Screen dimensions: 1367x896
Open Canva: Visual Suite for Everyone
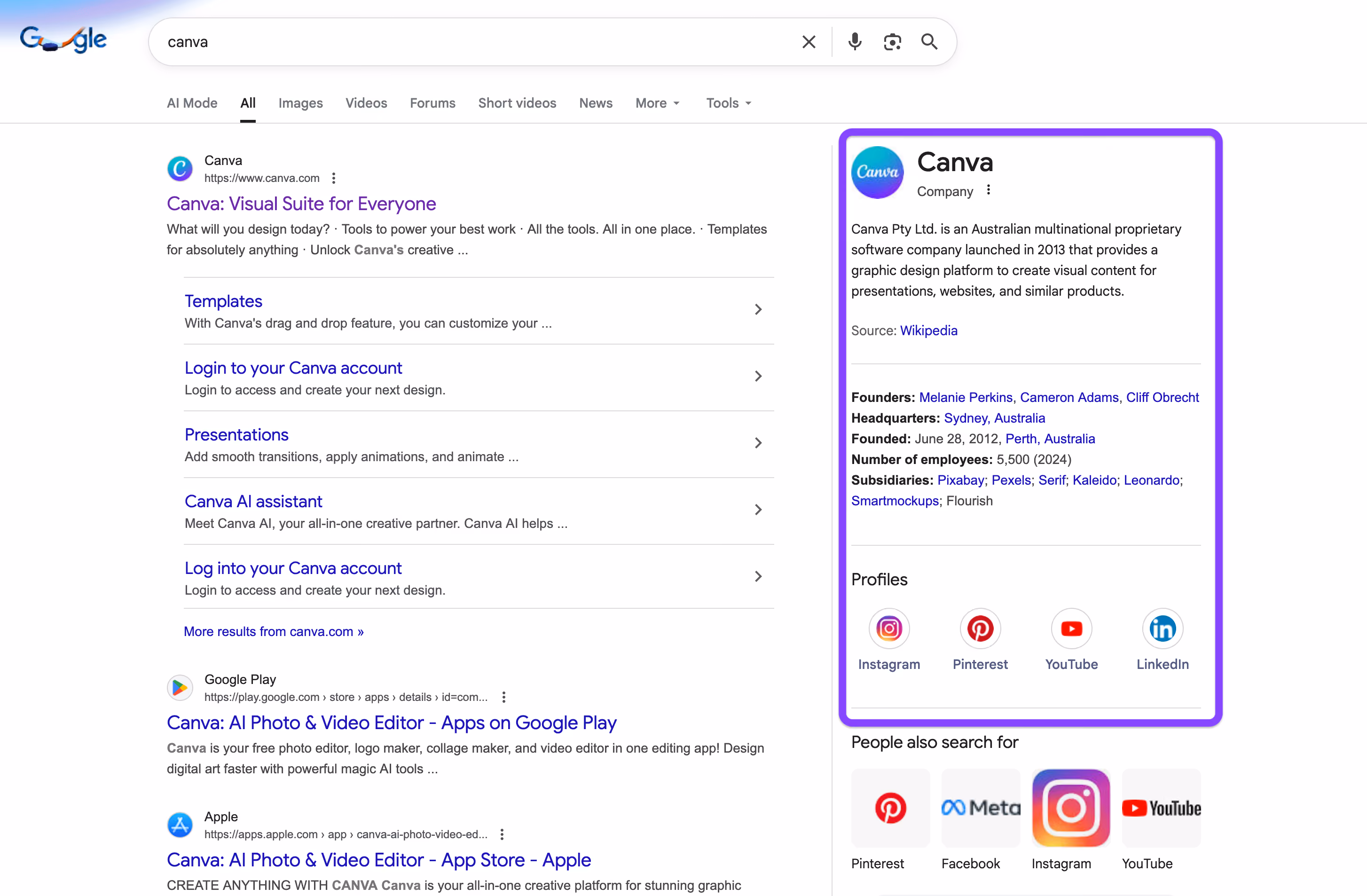point(301,204)
